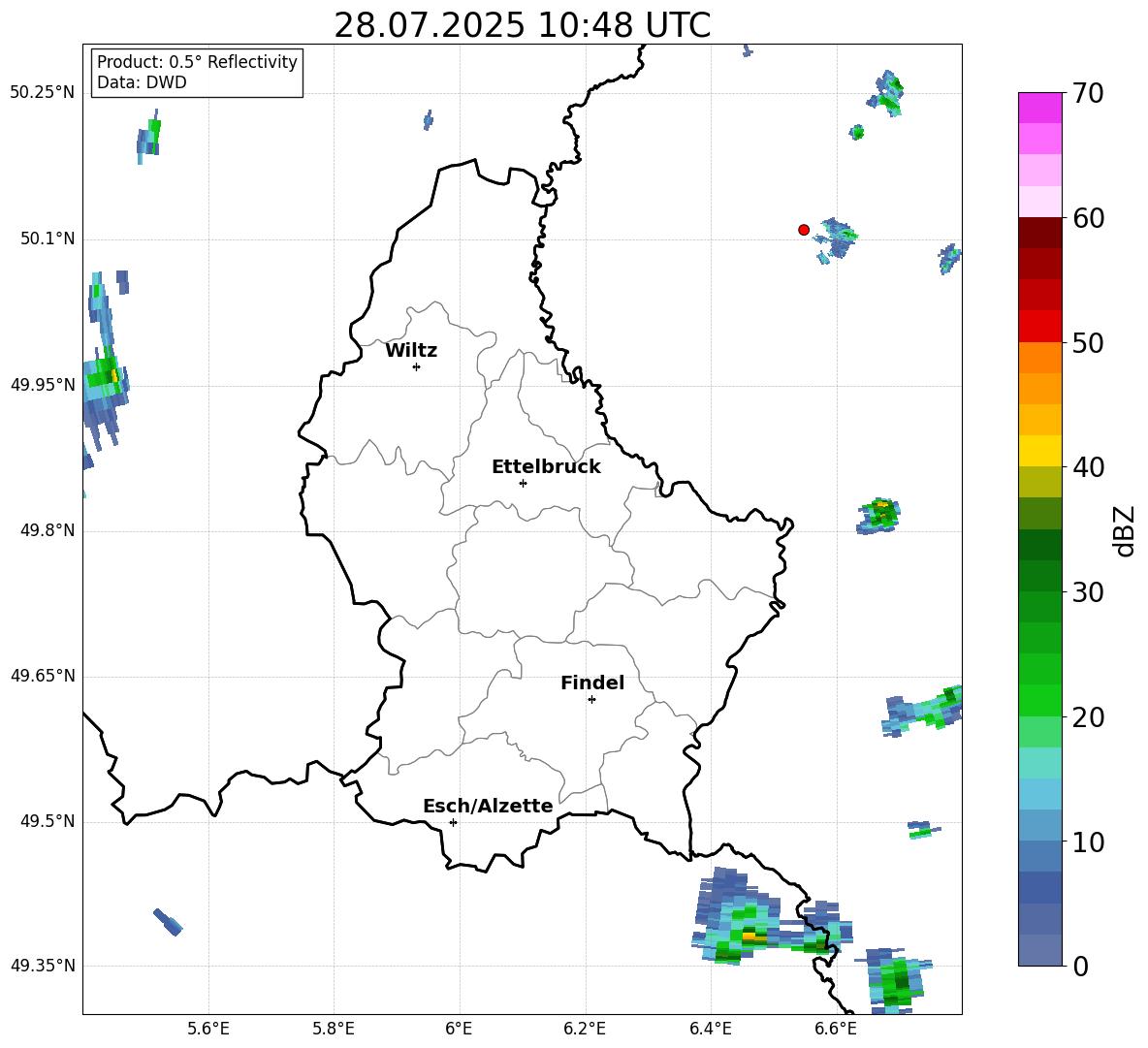Image resolution: width=1148 pixels, height=1048 pixels.
Task: Click the radar echo in the top-right map corner
Action: [x=886, y=94]
